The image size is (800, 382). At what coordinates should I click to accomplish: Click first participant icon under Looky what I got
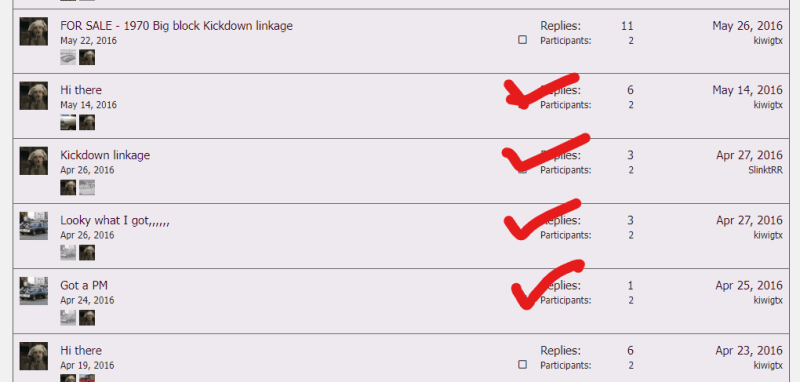(x=68, y=252)
